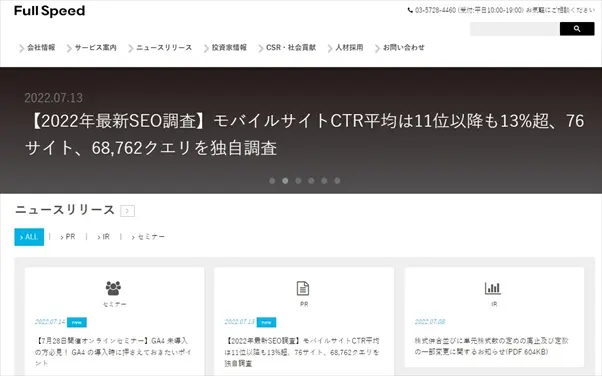Click the date 2022.07.14 on seminar card

point(50,322)
